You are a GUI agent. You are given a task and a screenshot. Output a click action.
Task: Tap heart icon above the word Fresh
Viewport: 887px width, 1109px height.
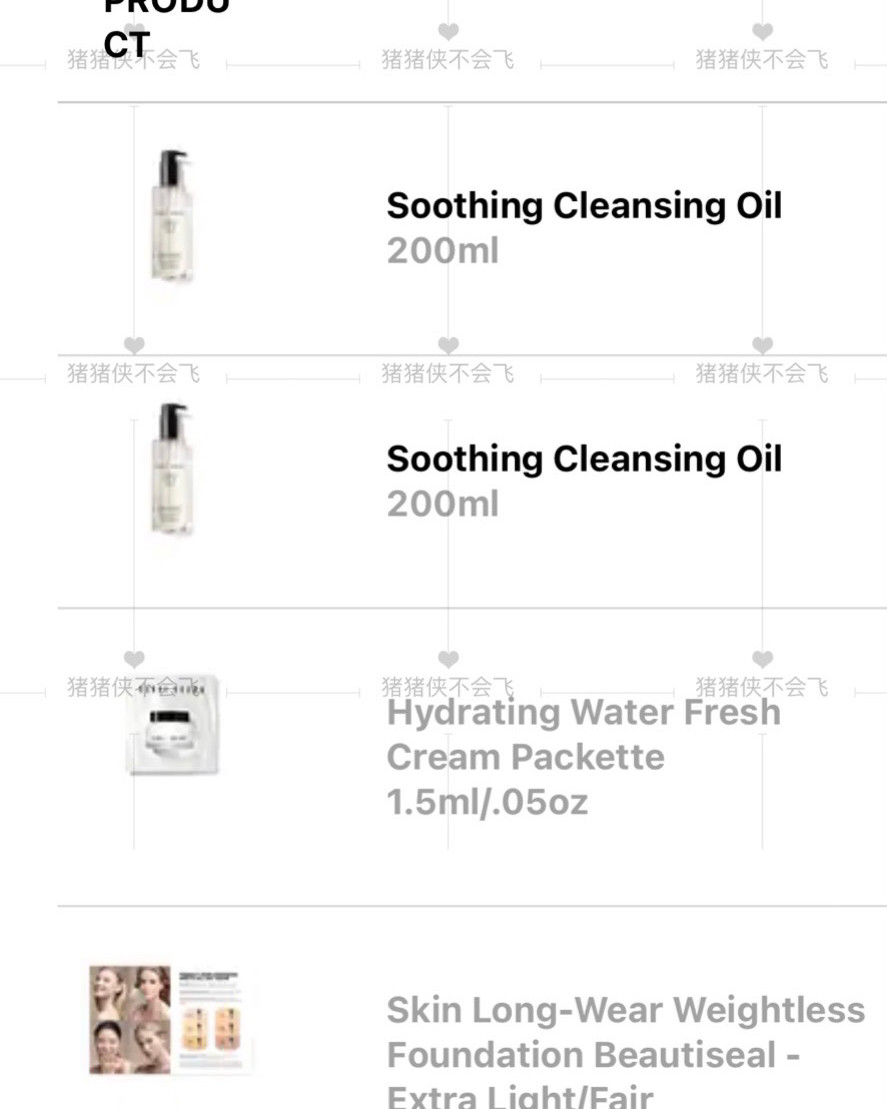point(763,659)
